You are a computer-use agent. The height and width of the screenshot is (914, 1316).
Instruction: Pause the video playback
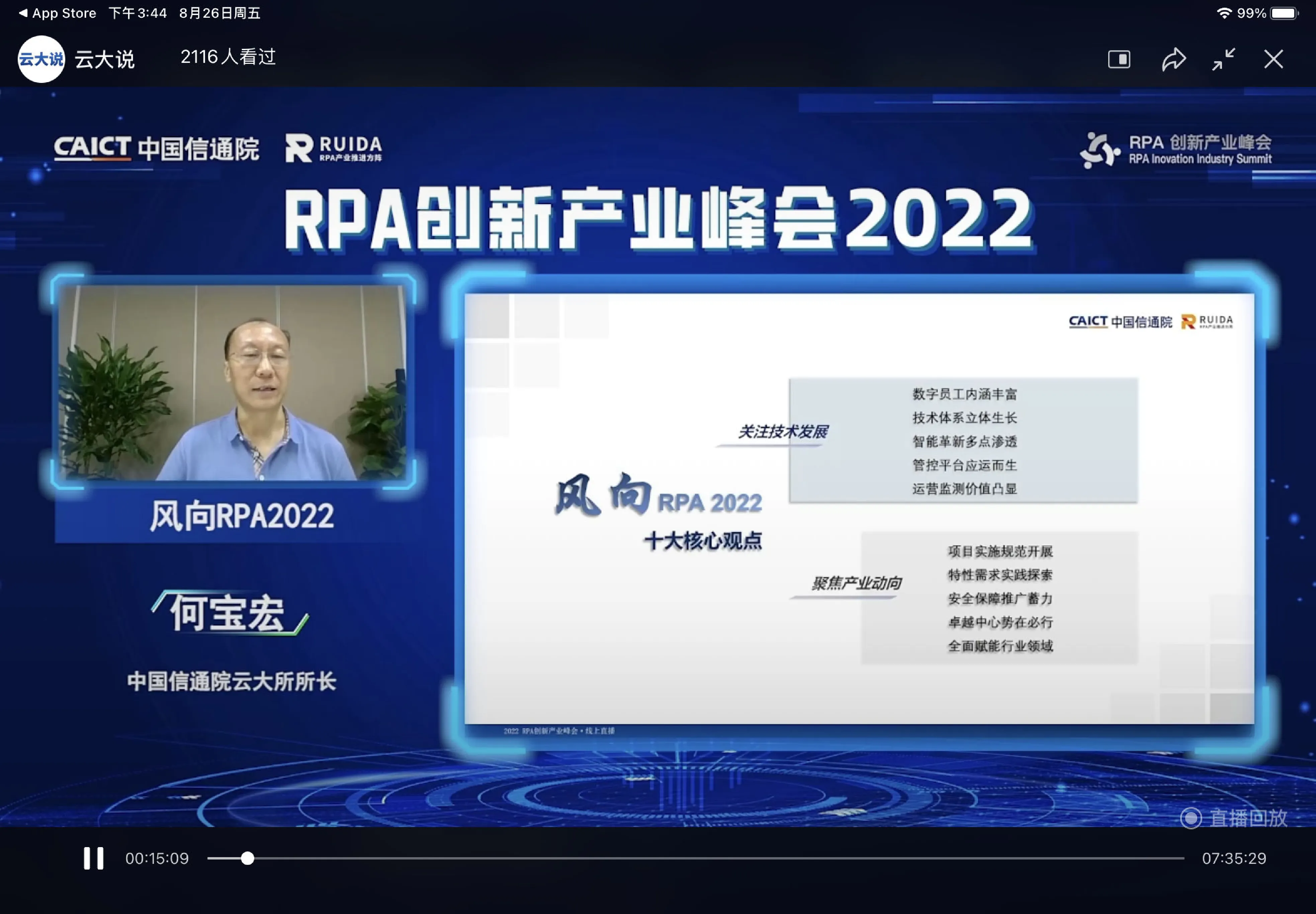(93, 858)
